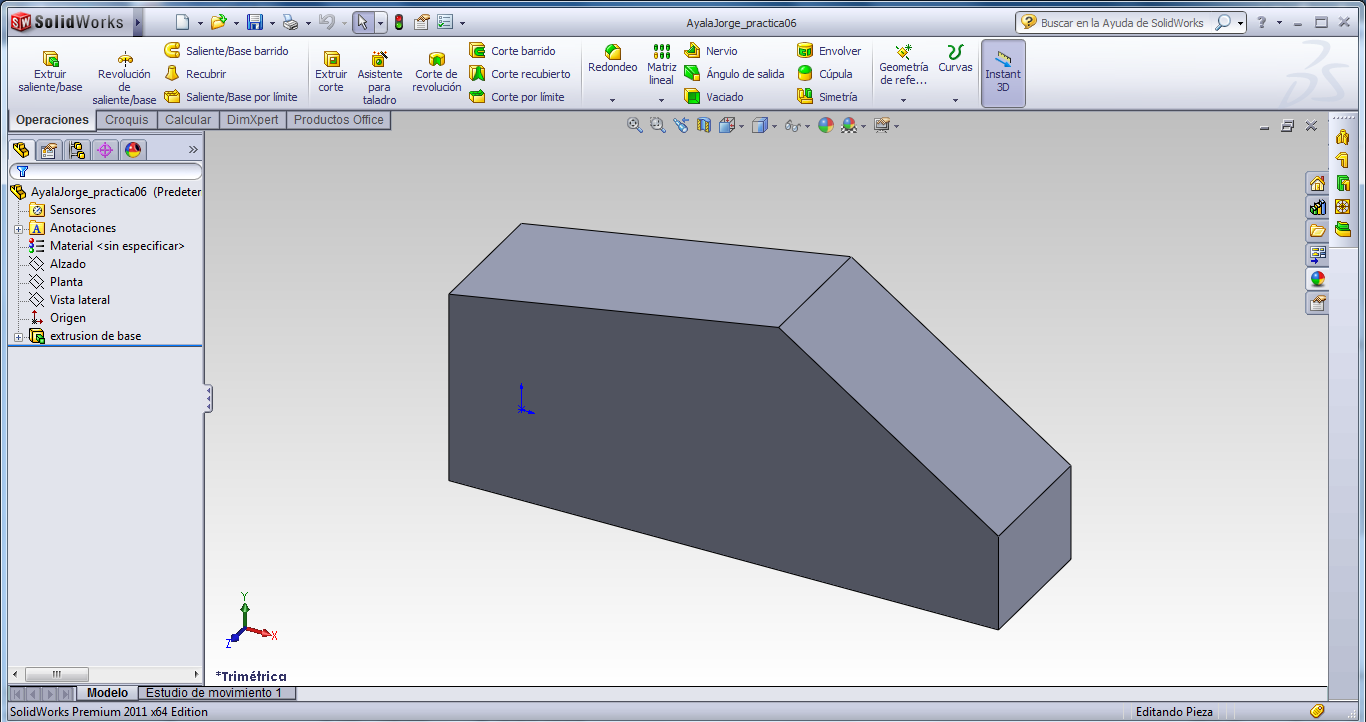Expand the 'extrusion de base' feature
This screenshot has height=722, width=1366.
click(x=19, y=336)
